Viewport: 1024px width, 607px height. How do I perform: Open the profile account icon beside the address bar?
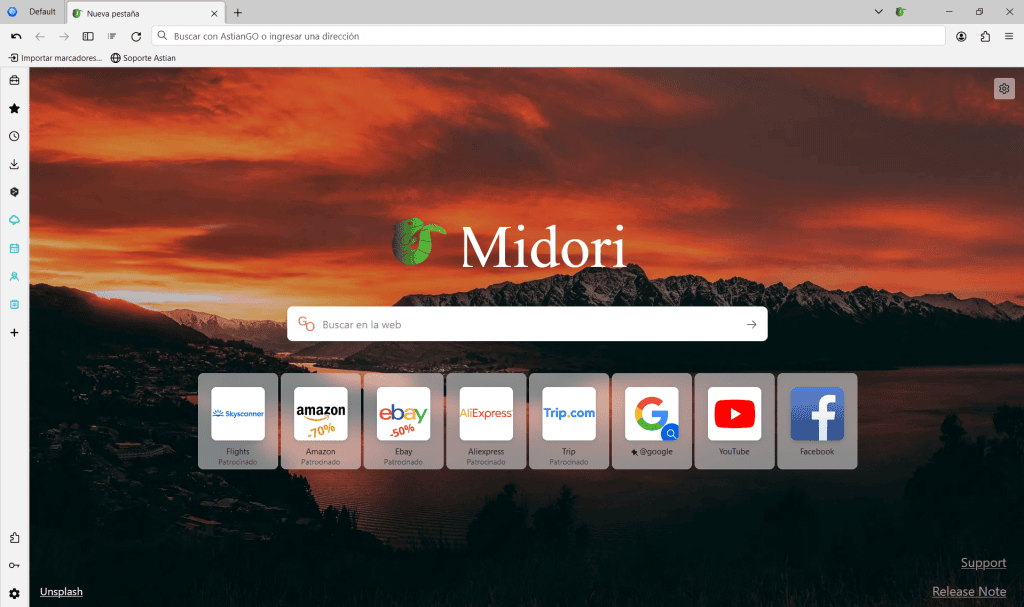[961, 36]
